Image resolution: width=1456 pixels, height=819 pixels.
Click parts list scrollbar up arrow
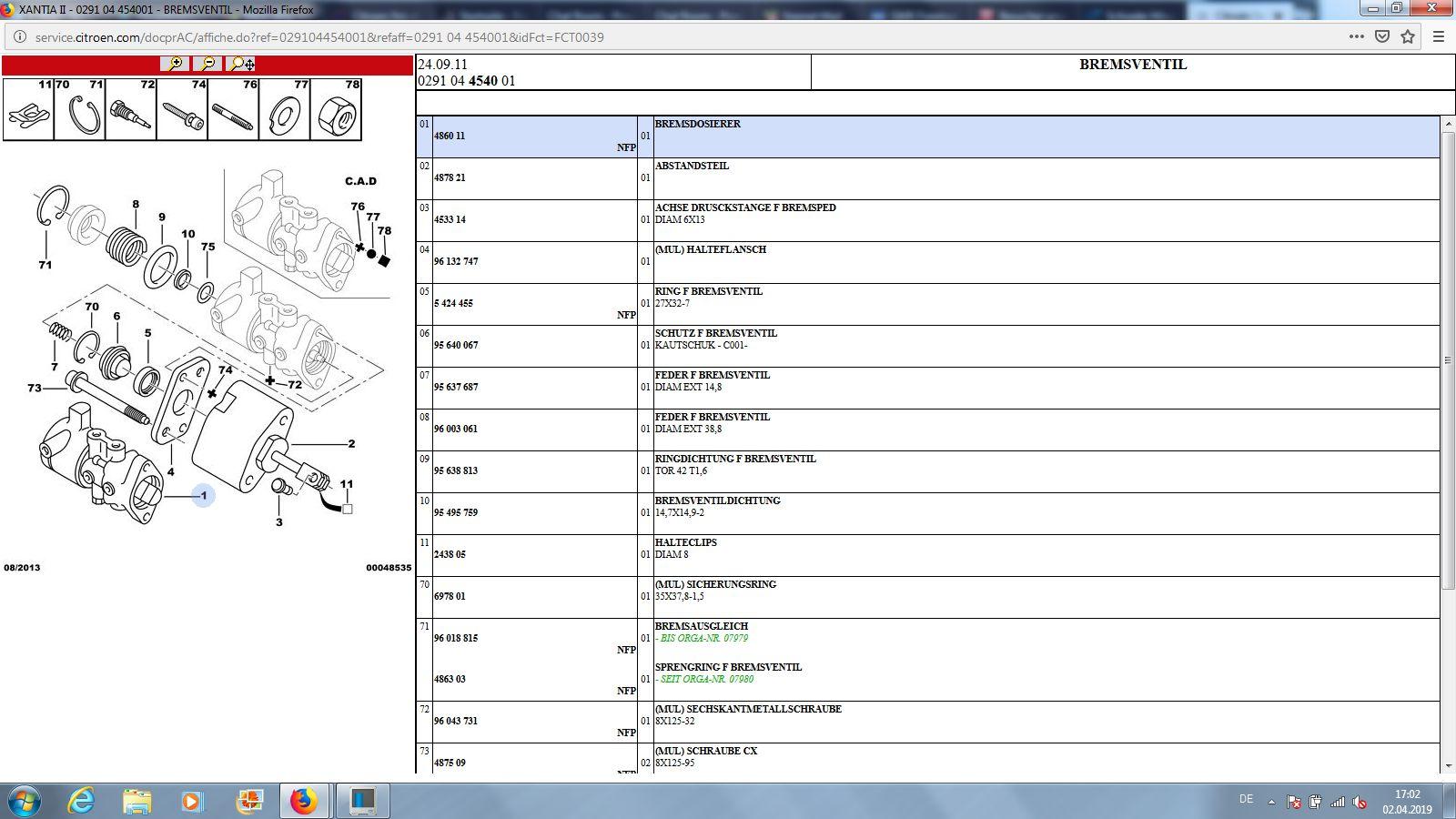(x=1448, y=123)
